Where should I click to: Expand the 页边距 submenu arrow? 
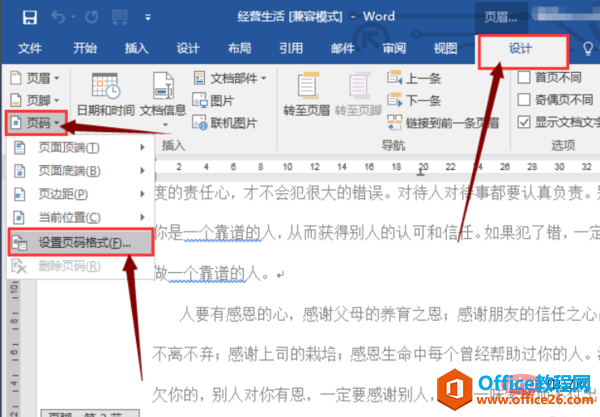click(x=142, y=194)
